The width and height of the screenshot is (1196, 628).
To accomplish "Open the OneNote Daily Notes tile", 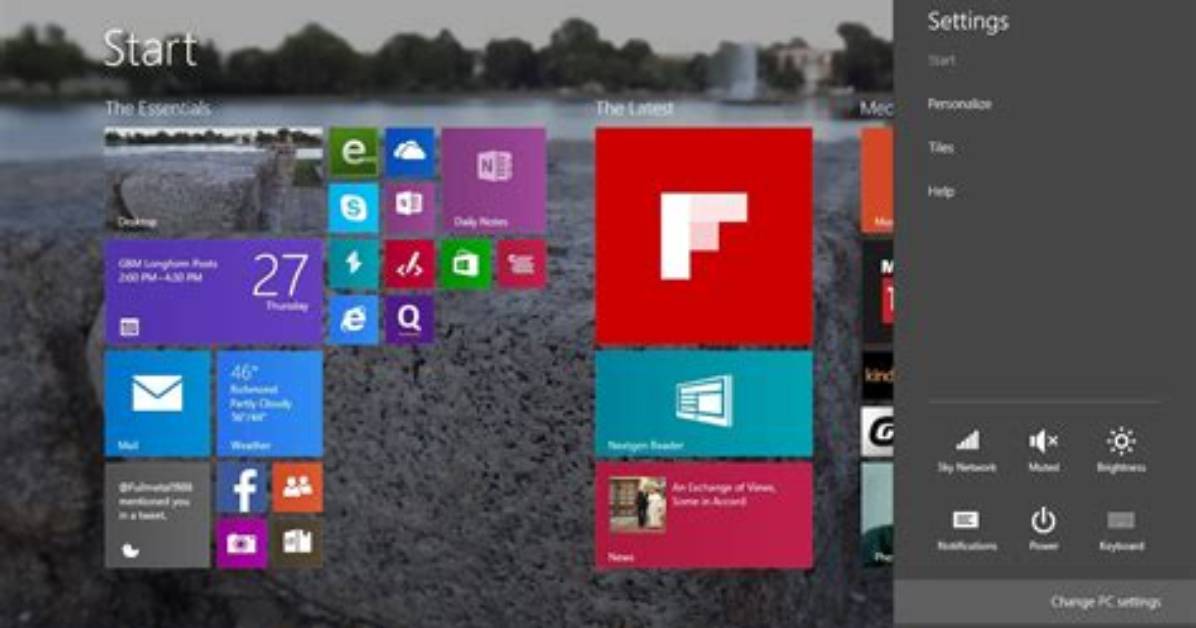I will 494,180.
